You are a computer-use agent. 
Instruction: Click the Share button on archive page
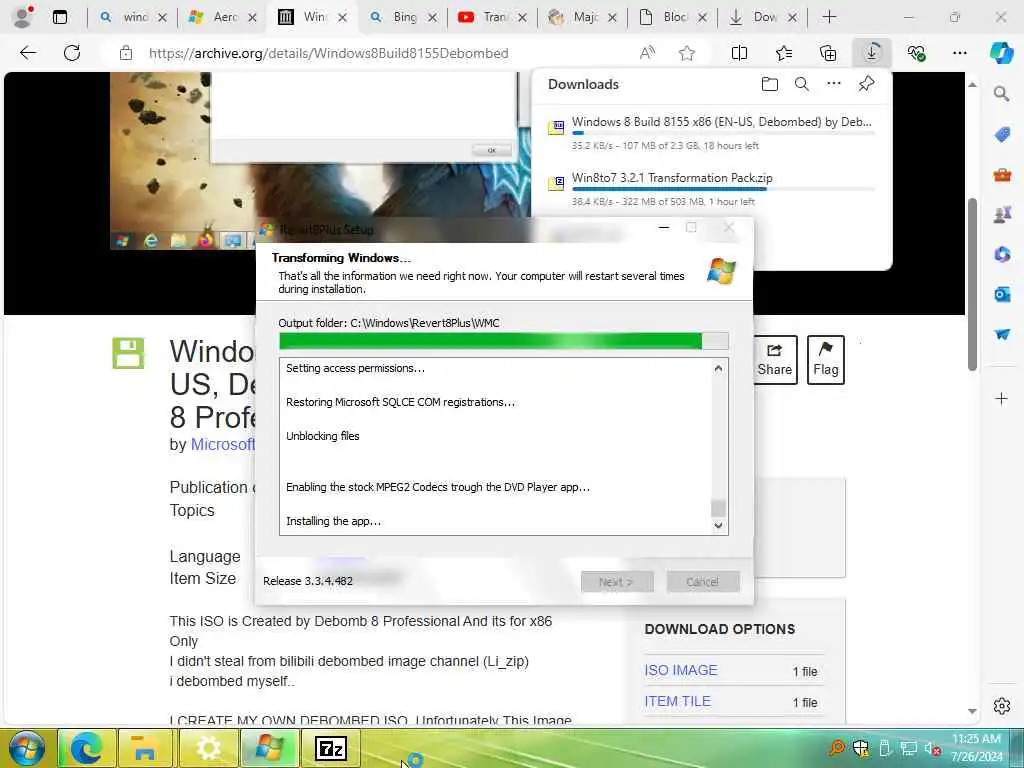775,360
